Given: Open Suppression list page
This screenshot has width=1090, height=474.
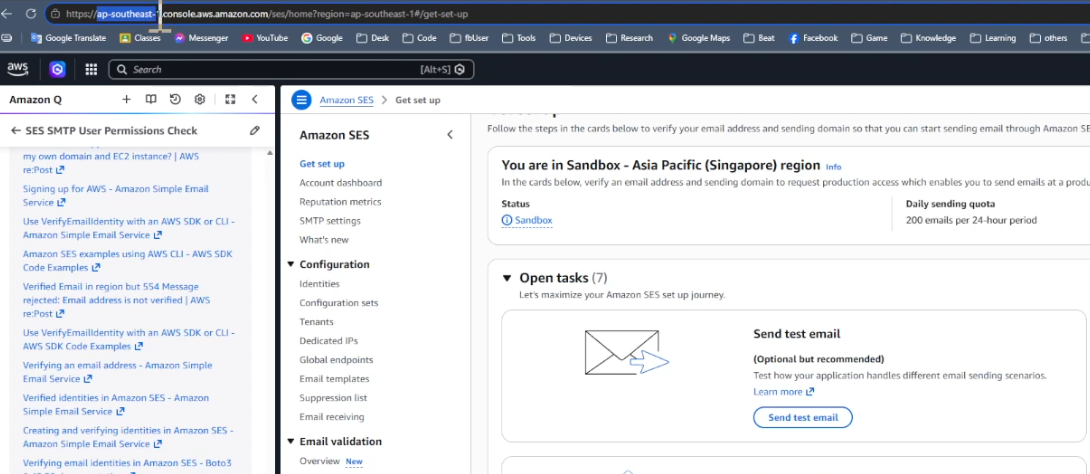Looking at the screenshot, I should coord(333,398).
